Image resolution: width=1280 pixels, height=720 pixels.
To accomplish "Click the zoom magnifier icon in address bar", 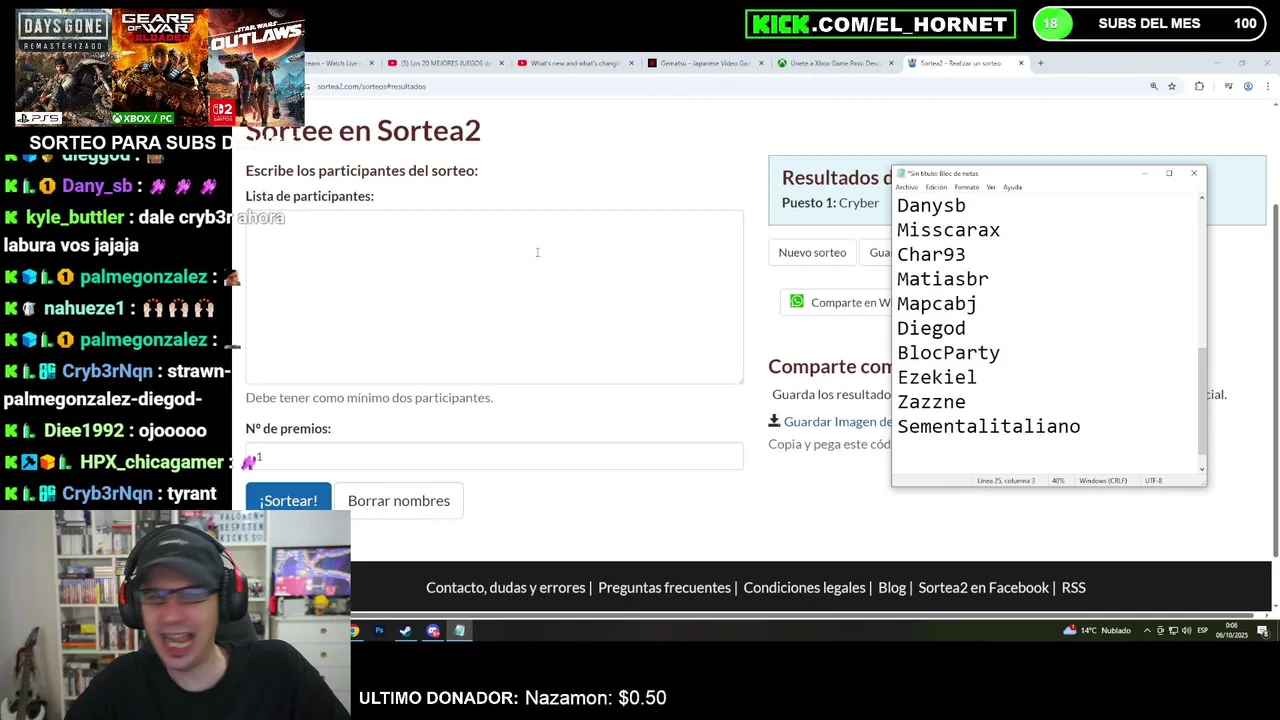I will pyautogui.click(x=1154, y=86).
